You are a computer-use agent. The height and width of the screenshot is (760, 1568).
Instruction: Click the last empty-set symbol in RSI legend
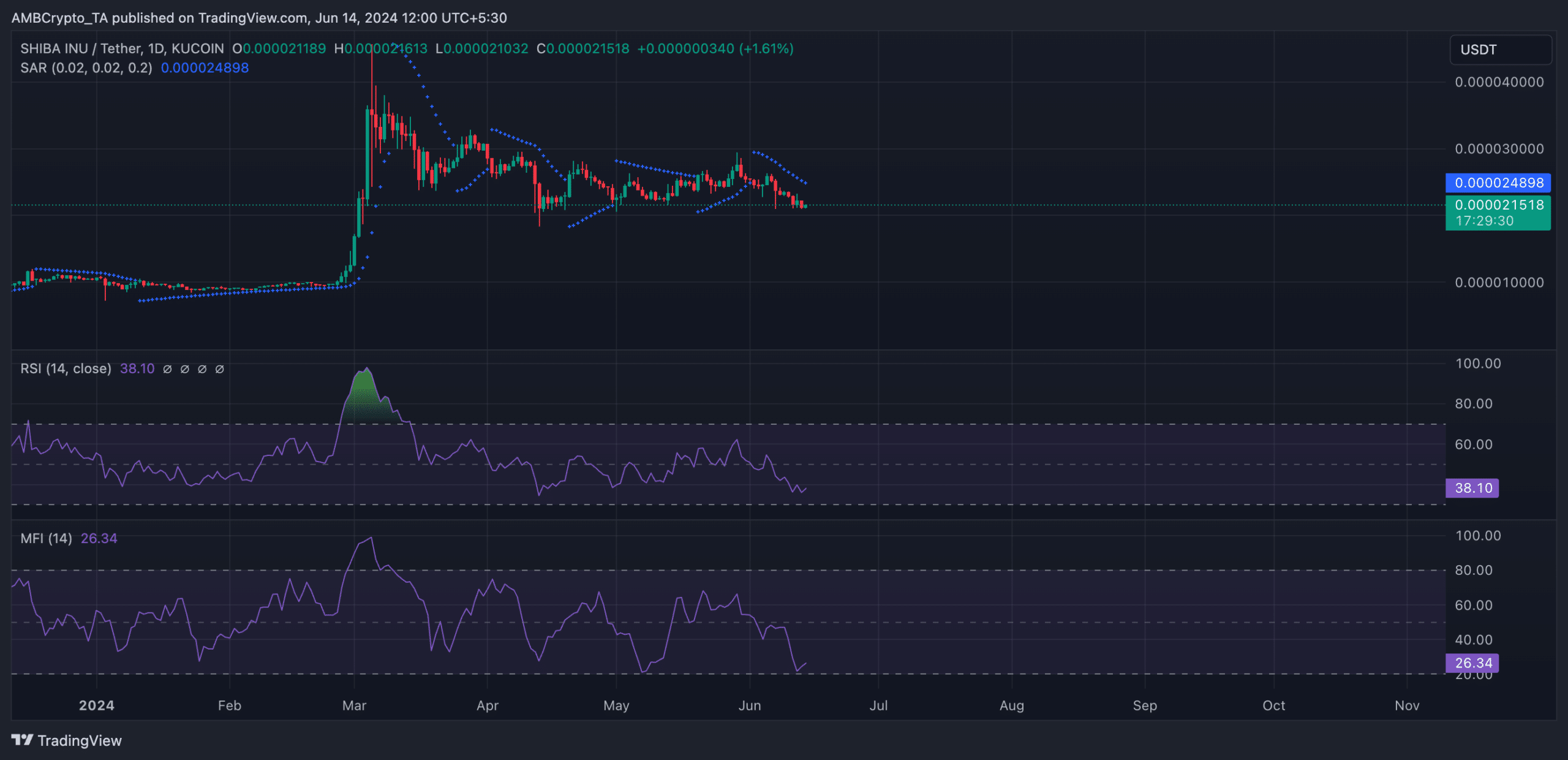click(219, 369)
